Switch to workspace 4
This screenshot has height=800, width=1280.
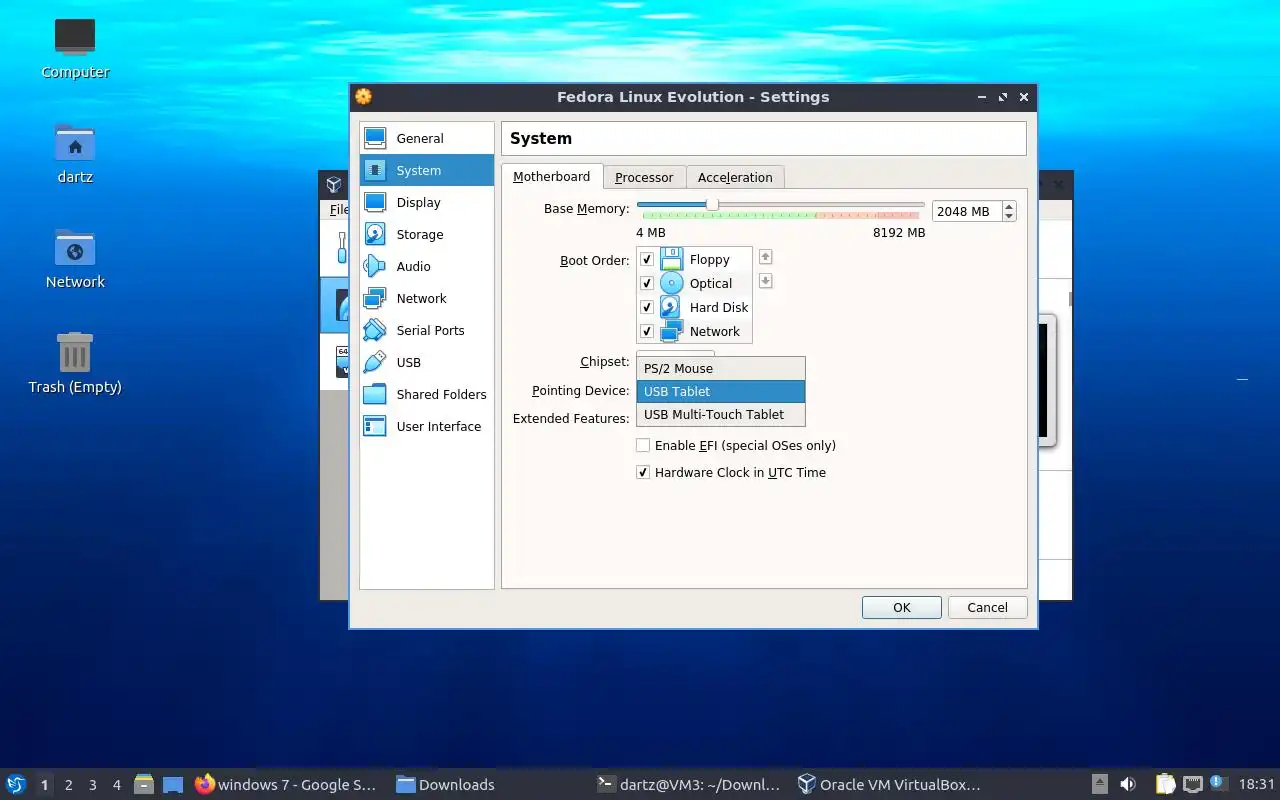117,785
